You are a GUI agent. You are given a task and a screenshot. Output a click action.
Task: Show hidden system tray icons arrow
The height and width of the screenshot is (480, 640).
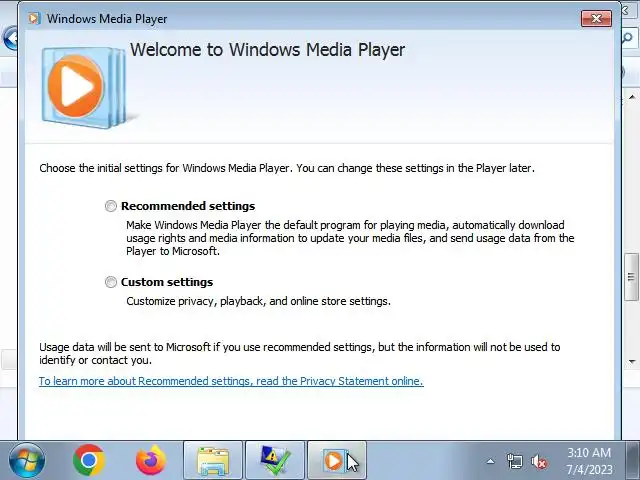click(x=491, y=462)
